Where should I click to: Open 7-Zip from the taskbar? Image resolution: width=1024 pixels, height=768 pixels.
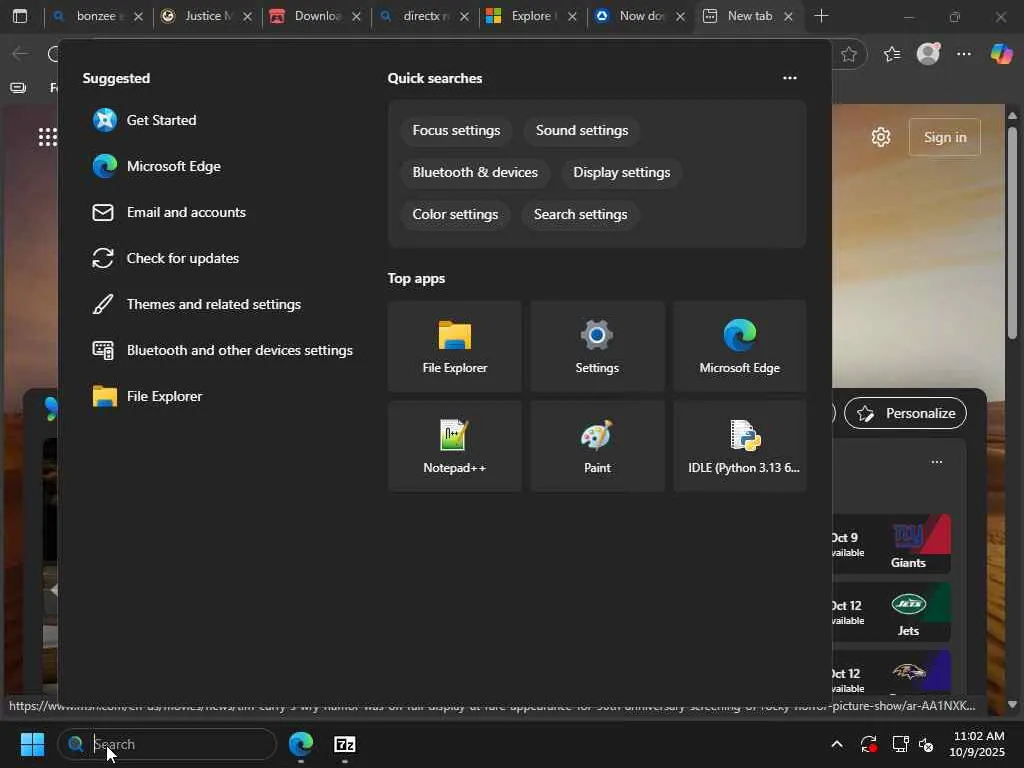tap(345, 744)
